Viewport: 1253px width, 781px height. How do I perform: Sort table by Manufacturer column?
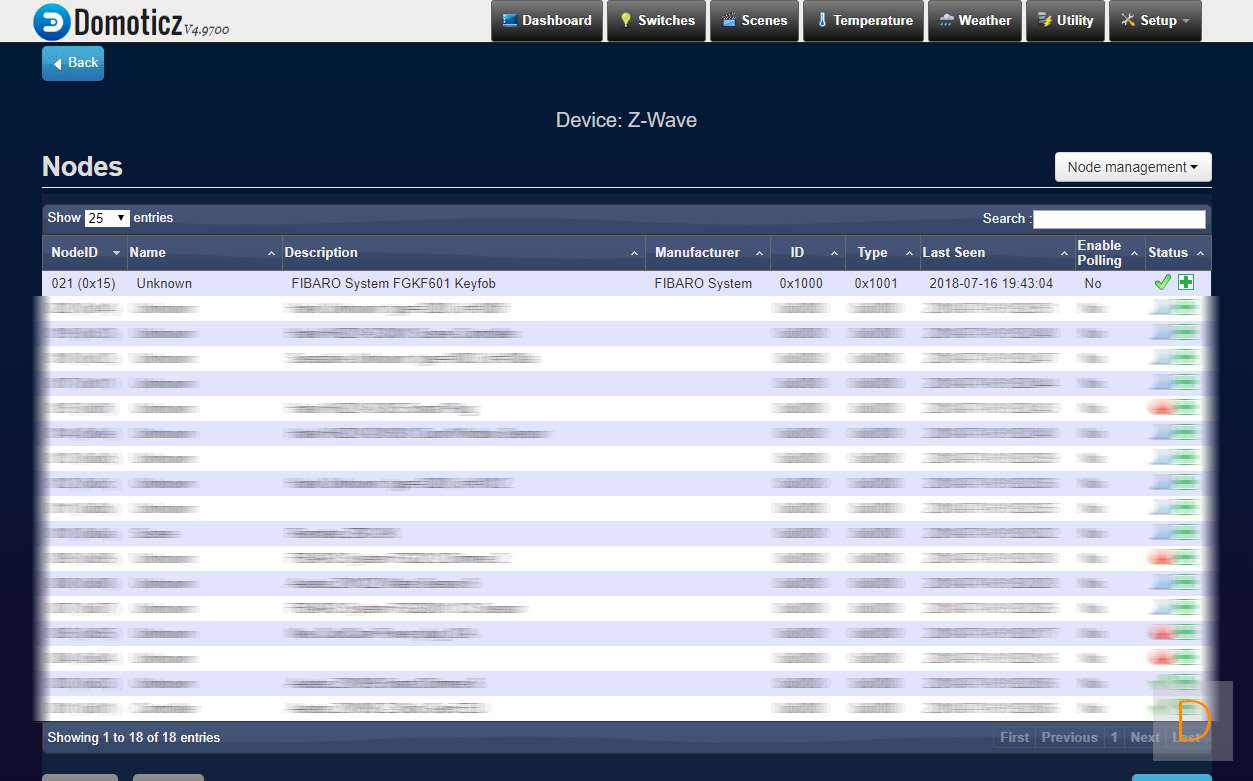click(706, 253)
